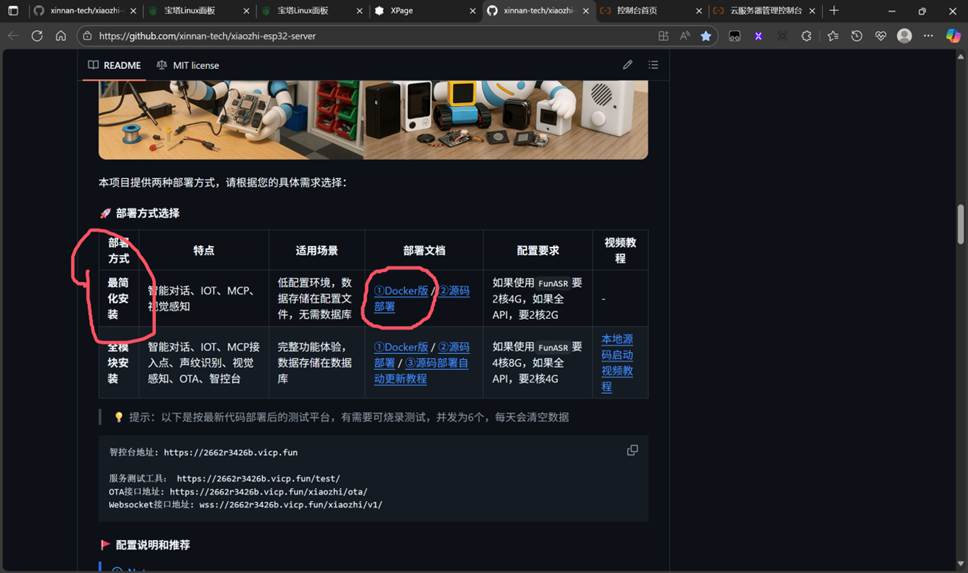Open the tab actions menu at far left
Viewport: 968px width, 573px height.
point(13,10)
